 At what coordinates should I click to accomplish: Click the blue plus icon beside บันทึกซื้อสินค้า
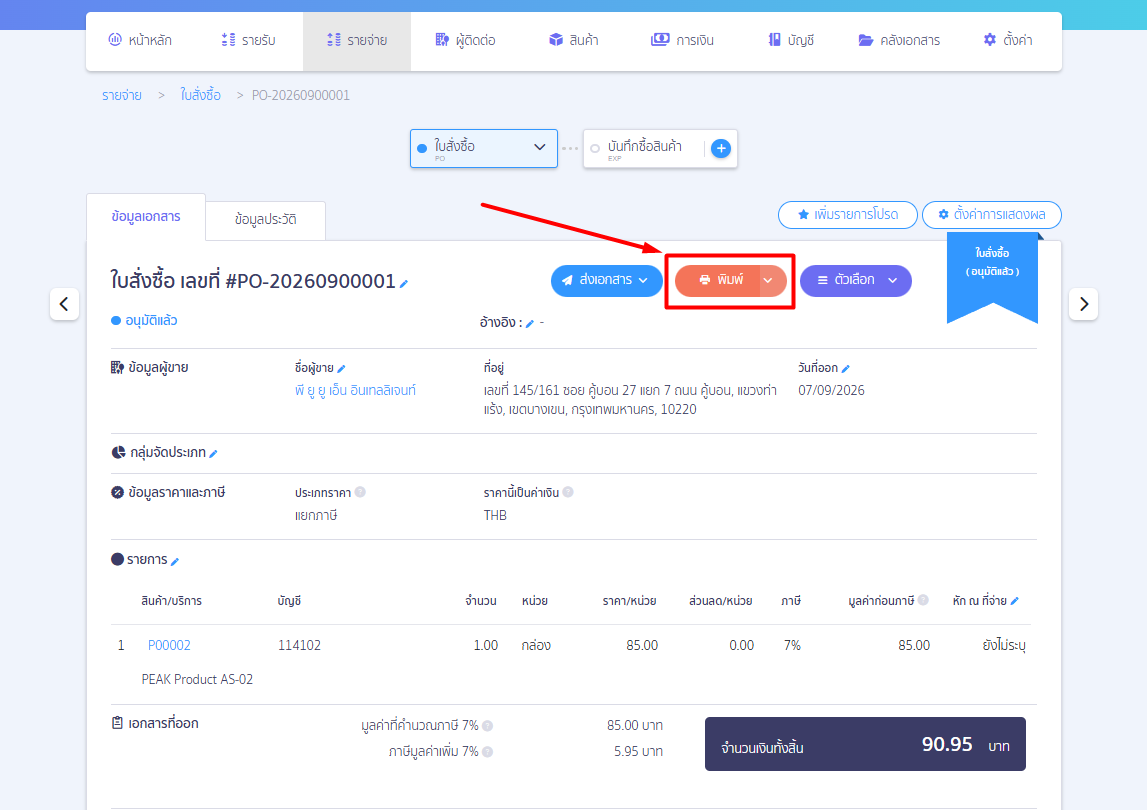(721, 149)
